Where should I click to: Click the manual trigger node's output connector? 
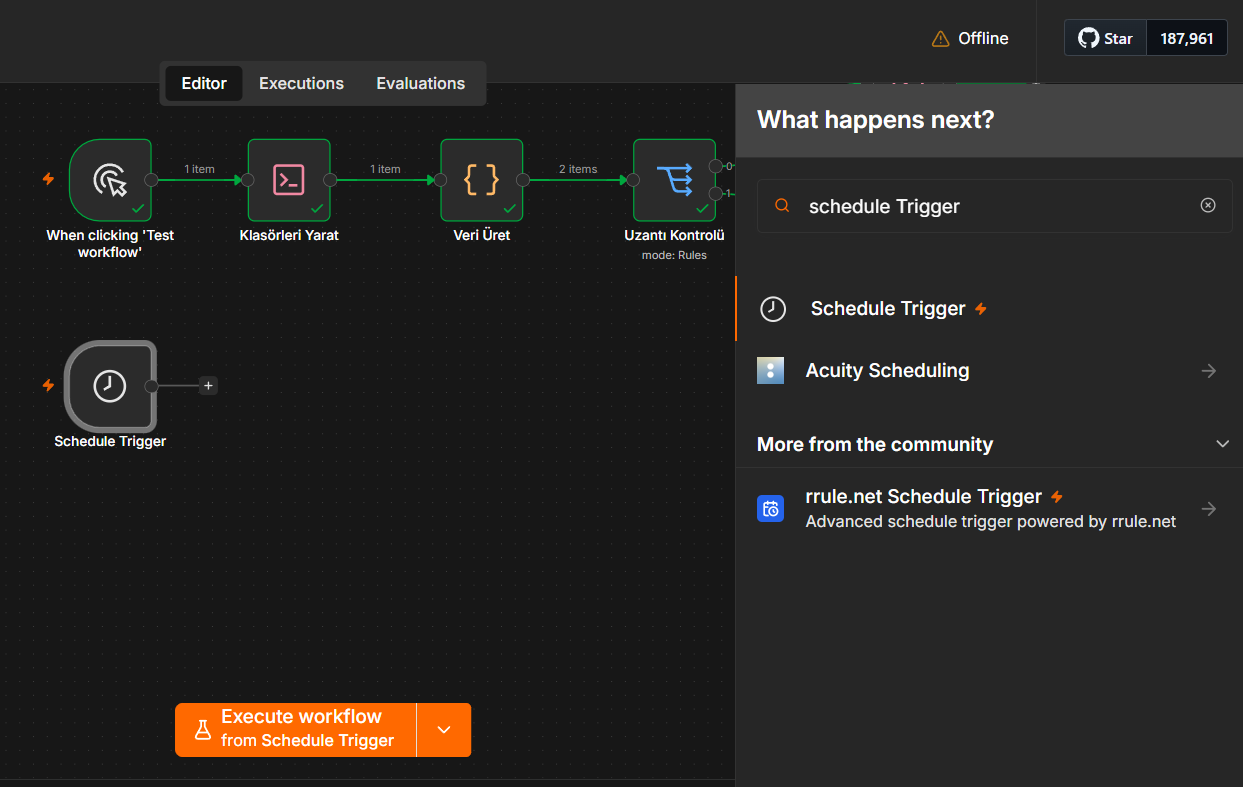pos(152,180)
